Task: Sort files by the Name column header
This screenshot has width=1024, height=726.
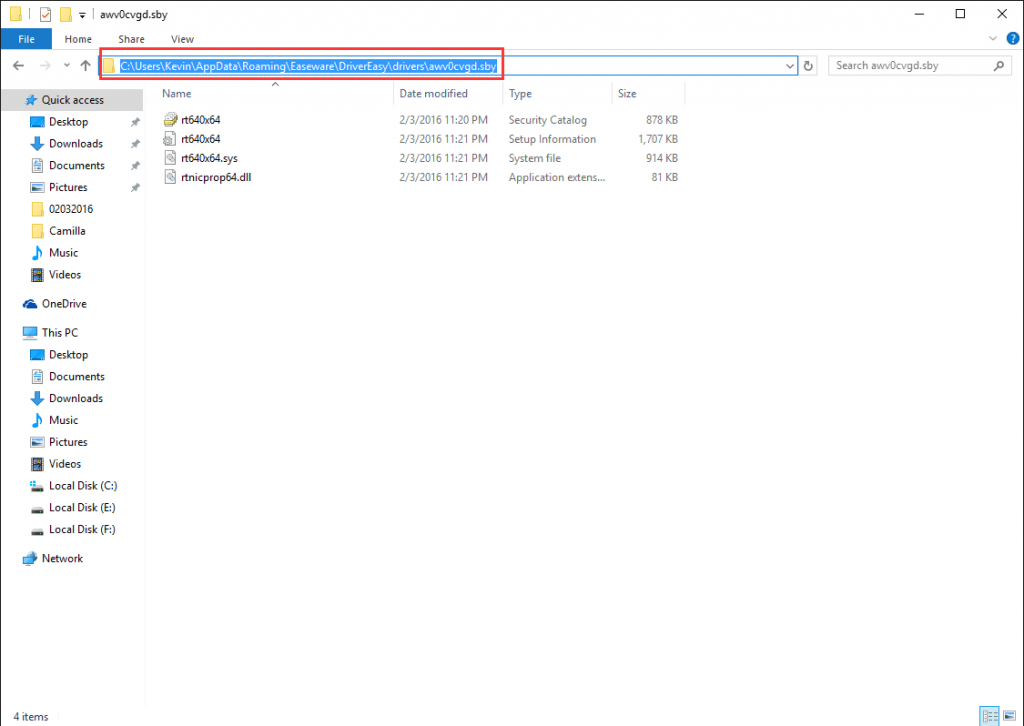Action: click(176, 93)
